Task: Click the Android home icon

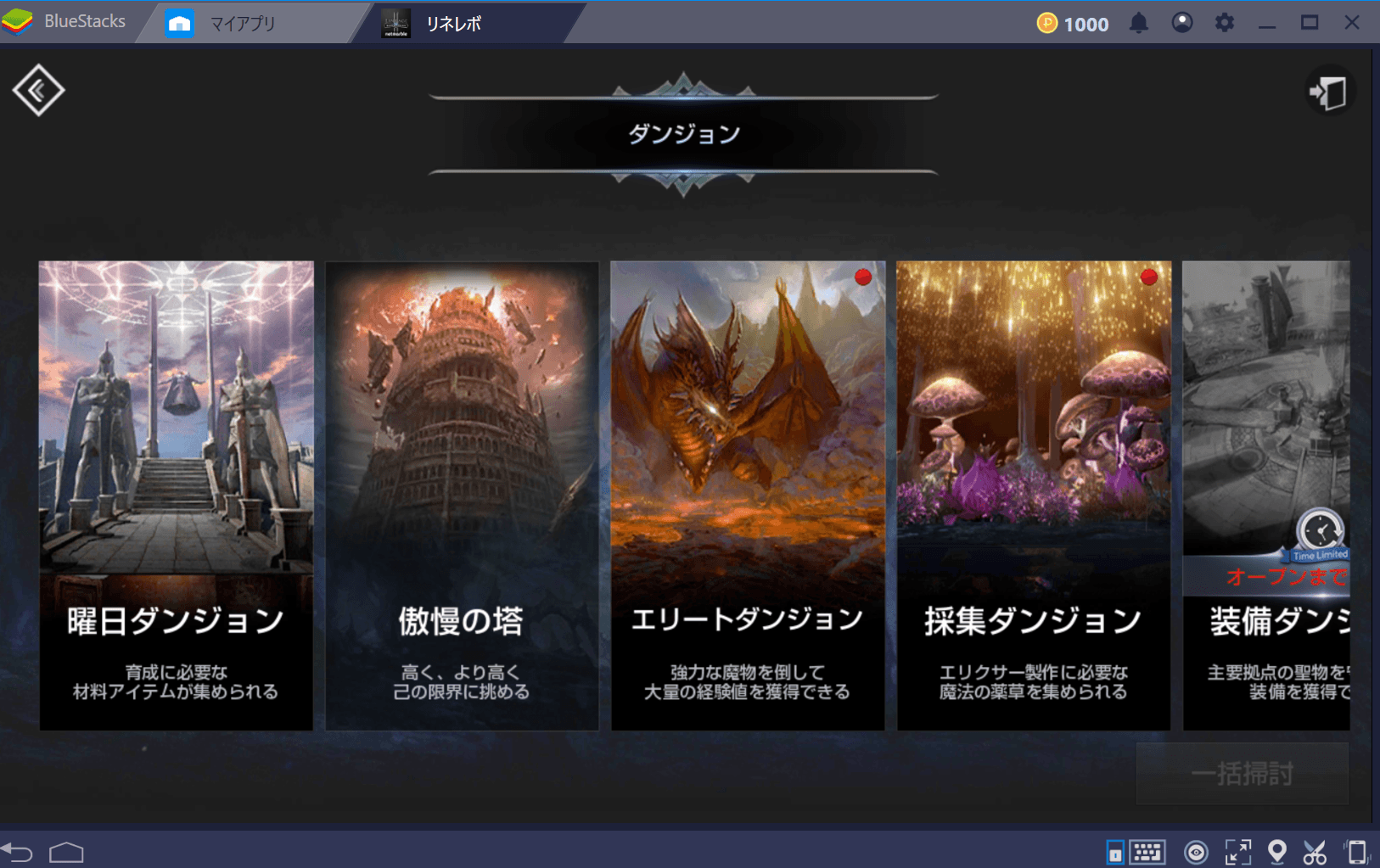Action: click(66, 853)
